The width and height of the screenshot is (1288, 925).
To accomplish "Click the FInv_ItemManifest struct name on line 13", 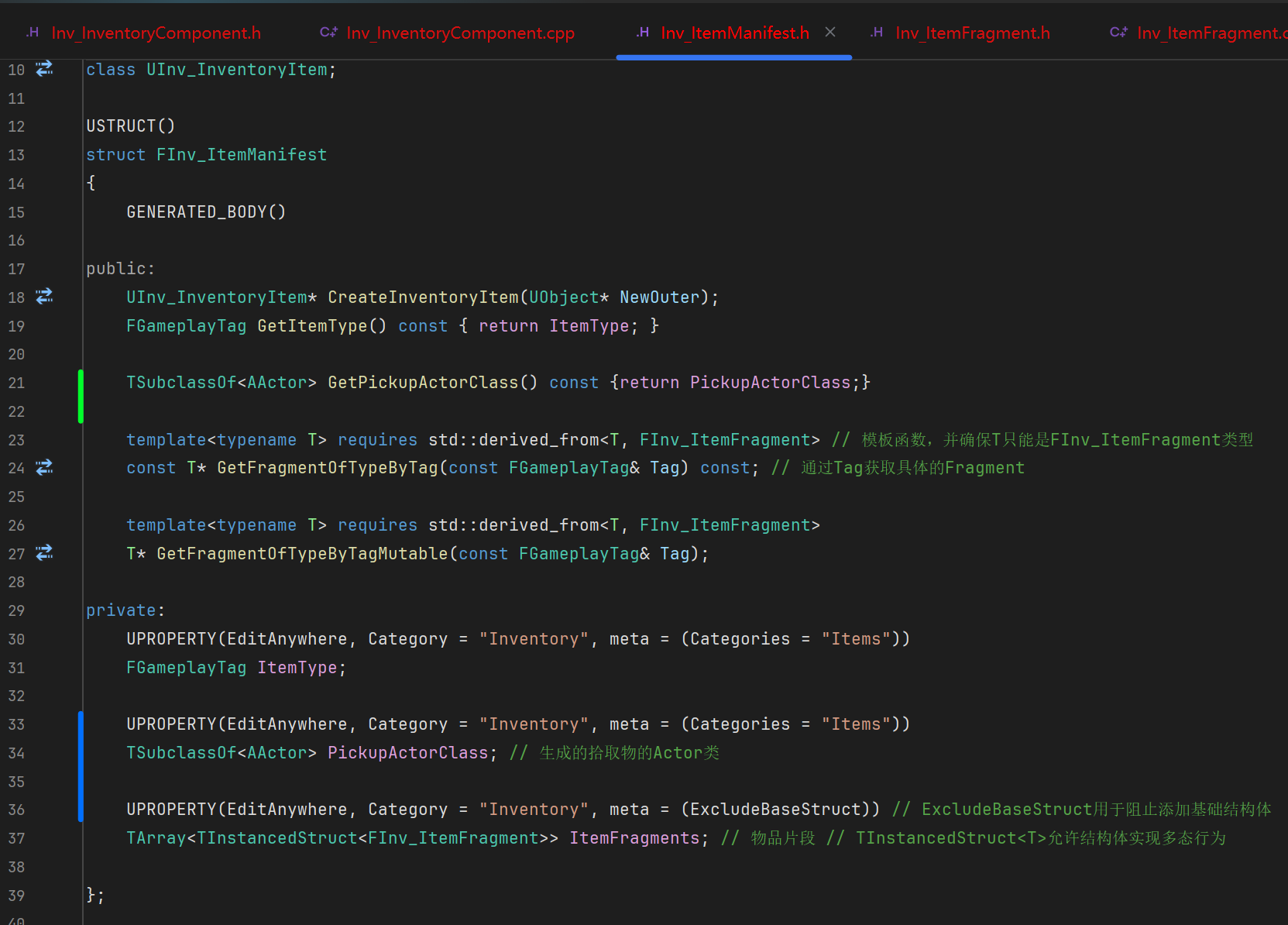I will (242, 155).
